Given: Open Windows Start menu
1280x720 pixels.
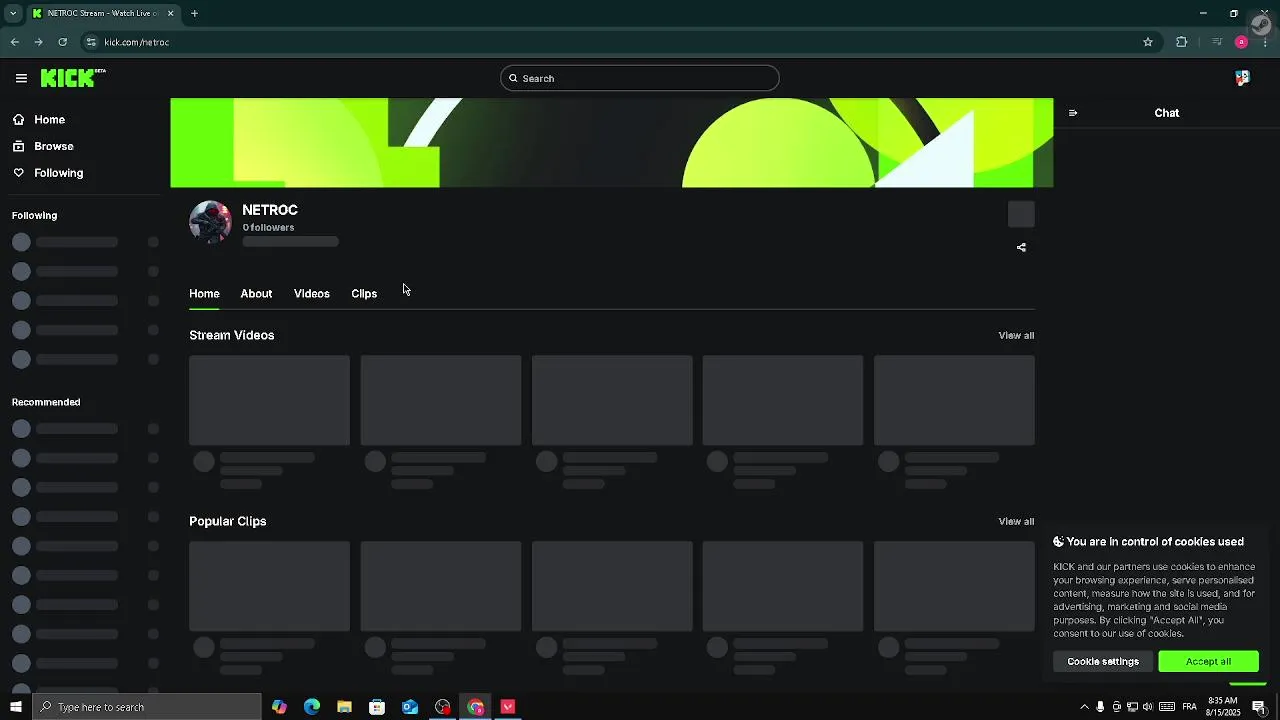Looking at the screenshot, I should tap(16, 707).
